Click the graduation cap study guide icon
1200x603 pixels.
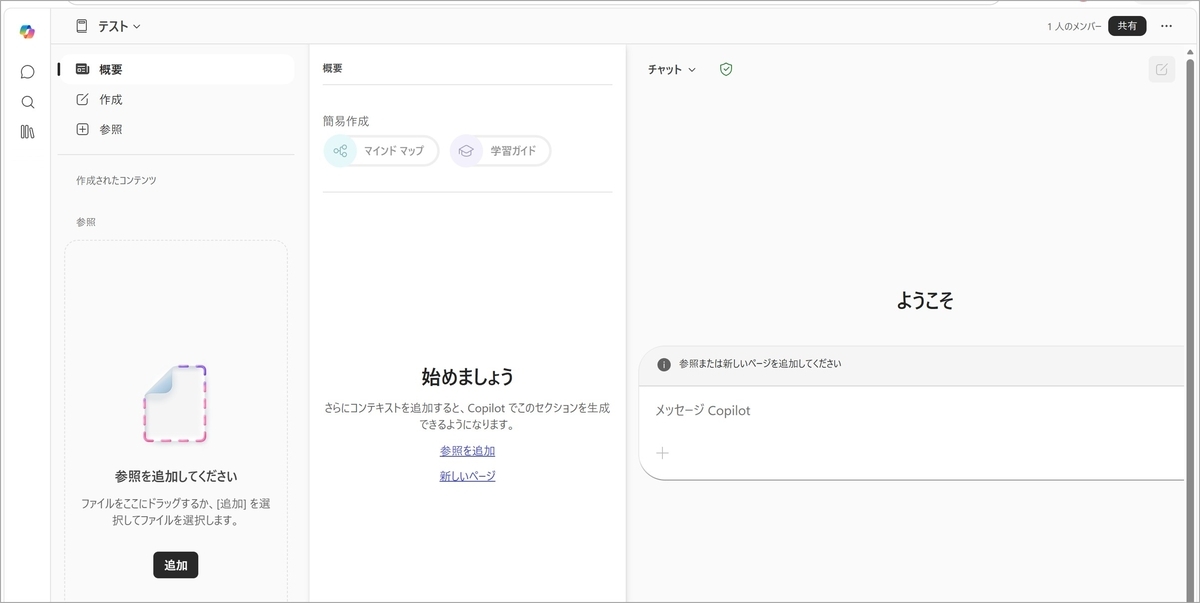[x=465, y=151]
